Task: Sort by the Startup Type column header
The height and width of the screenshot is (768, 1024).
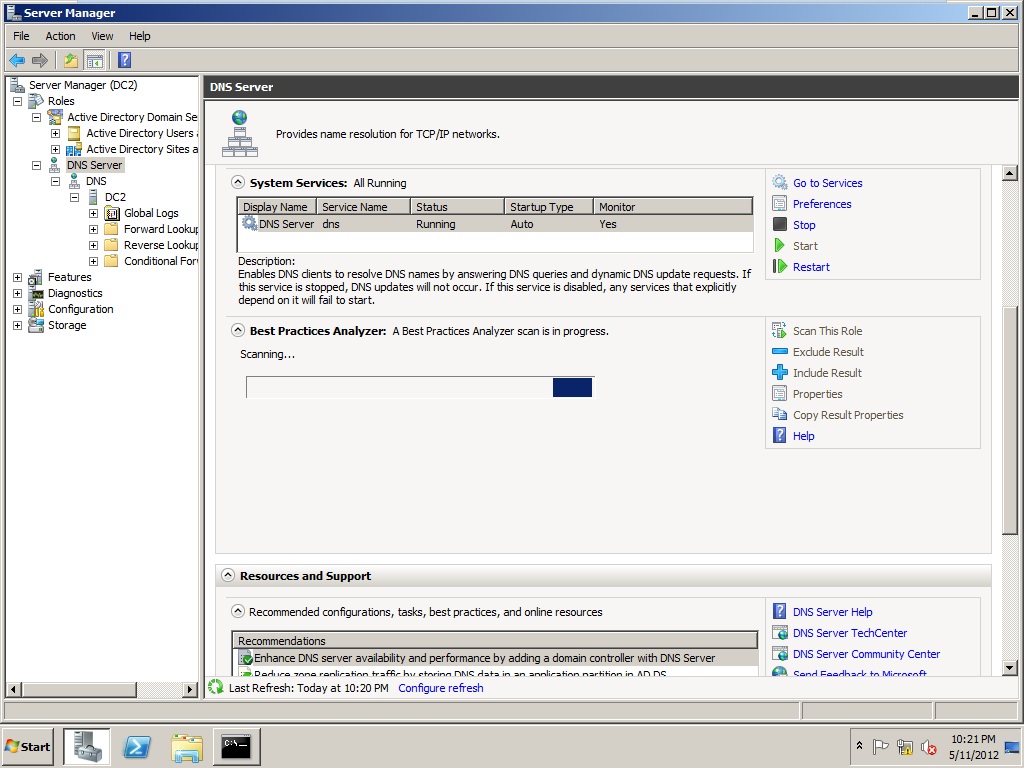Action: (549, 206)
